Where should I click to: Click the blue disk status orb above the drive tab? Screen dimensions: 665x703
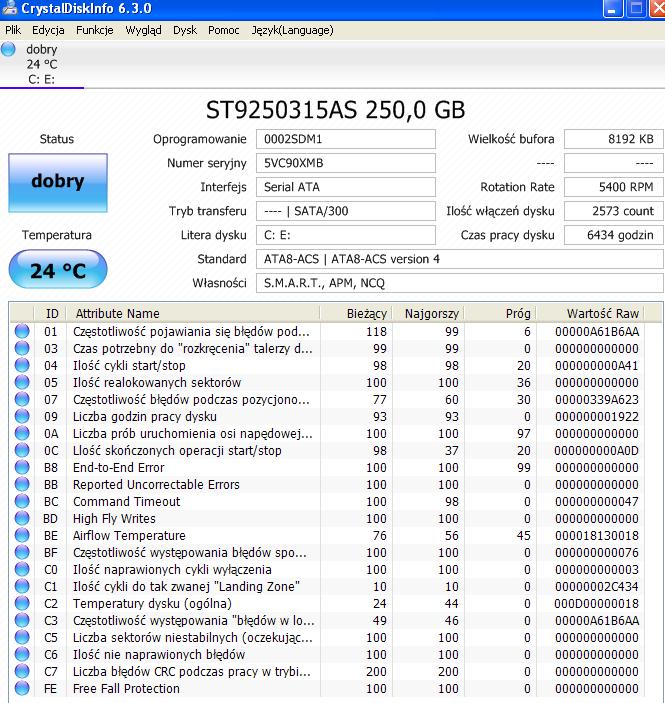click(x=8, y=49)
